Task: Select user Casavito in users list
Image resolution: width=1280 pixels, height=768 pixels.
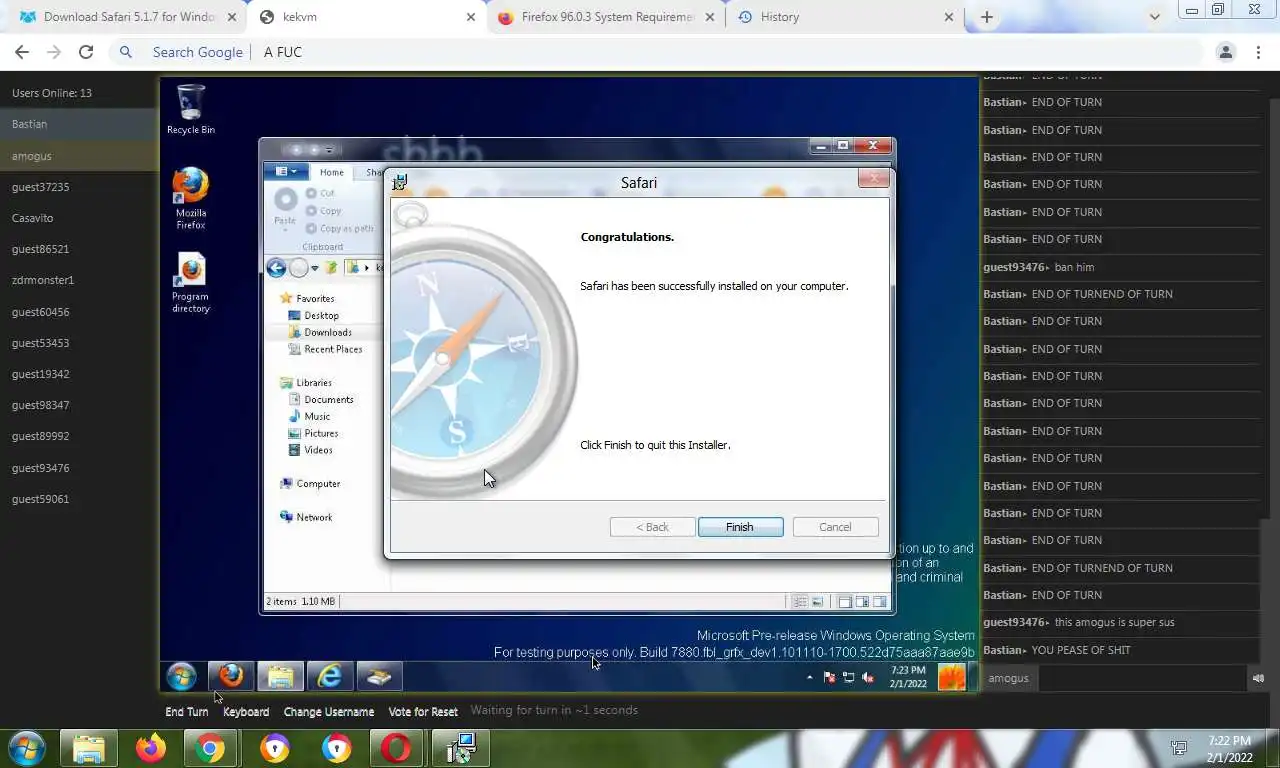Action: [x=79, y=218]
